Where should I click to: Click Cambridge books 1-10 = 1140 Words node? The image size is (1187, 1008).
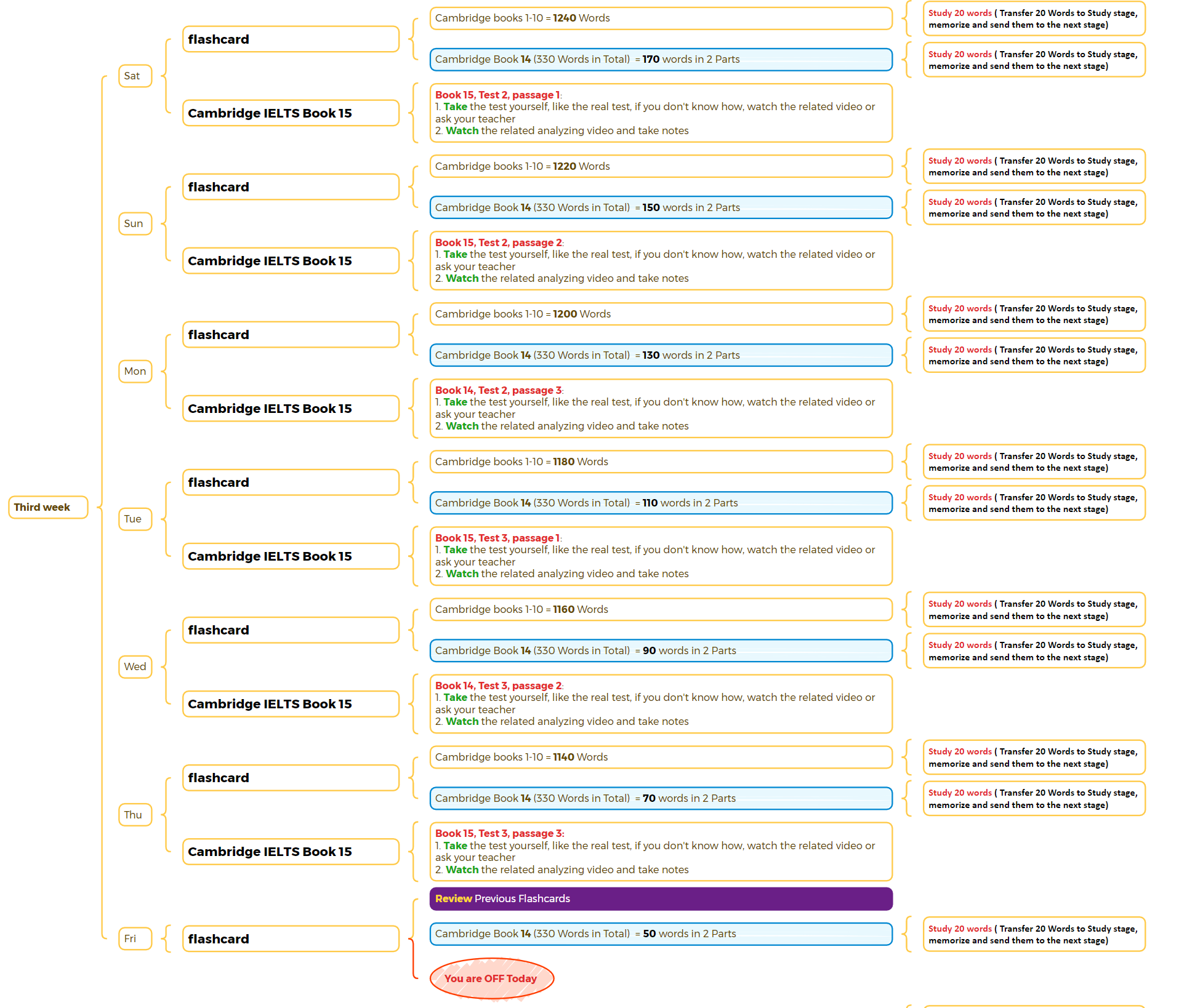(661, 757)
